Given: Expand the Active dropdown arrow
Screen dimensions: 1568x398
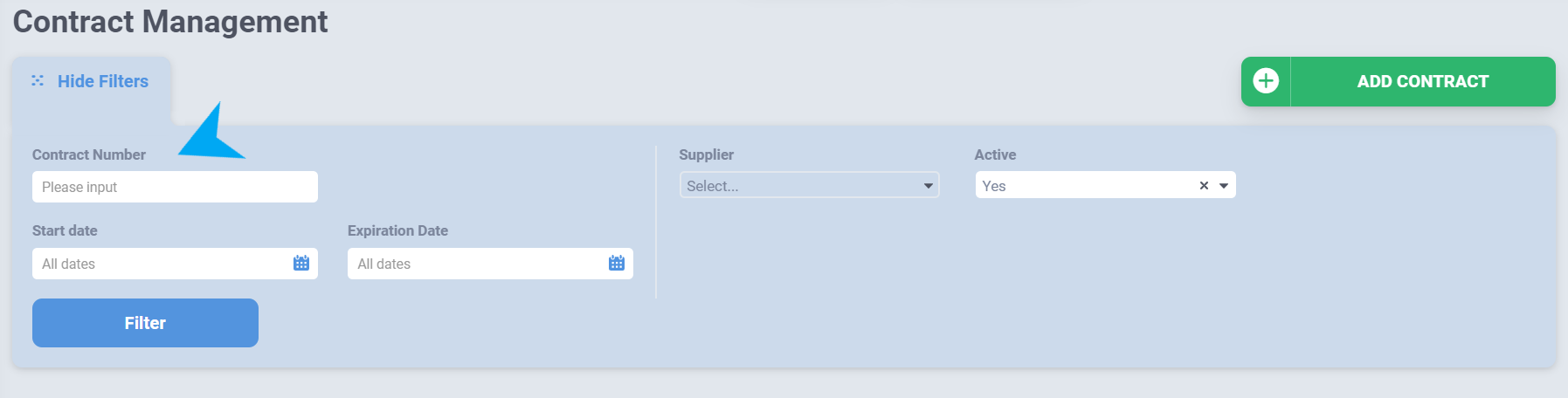Looking at the screenshot, I should pyautogui.click(x=1224, y=185).
